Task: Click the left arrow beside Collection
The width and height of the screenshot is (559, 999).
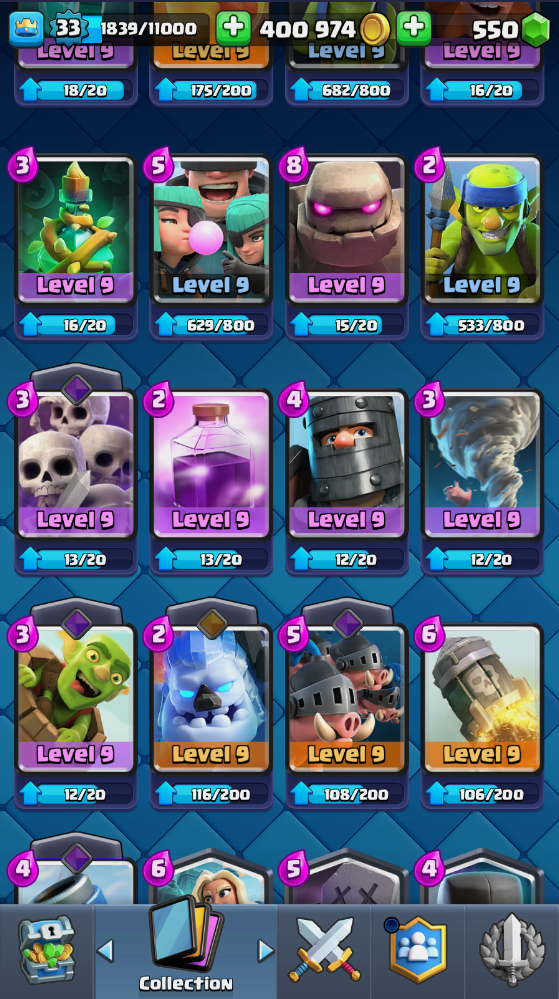Action: point(105,951)
